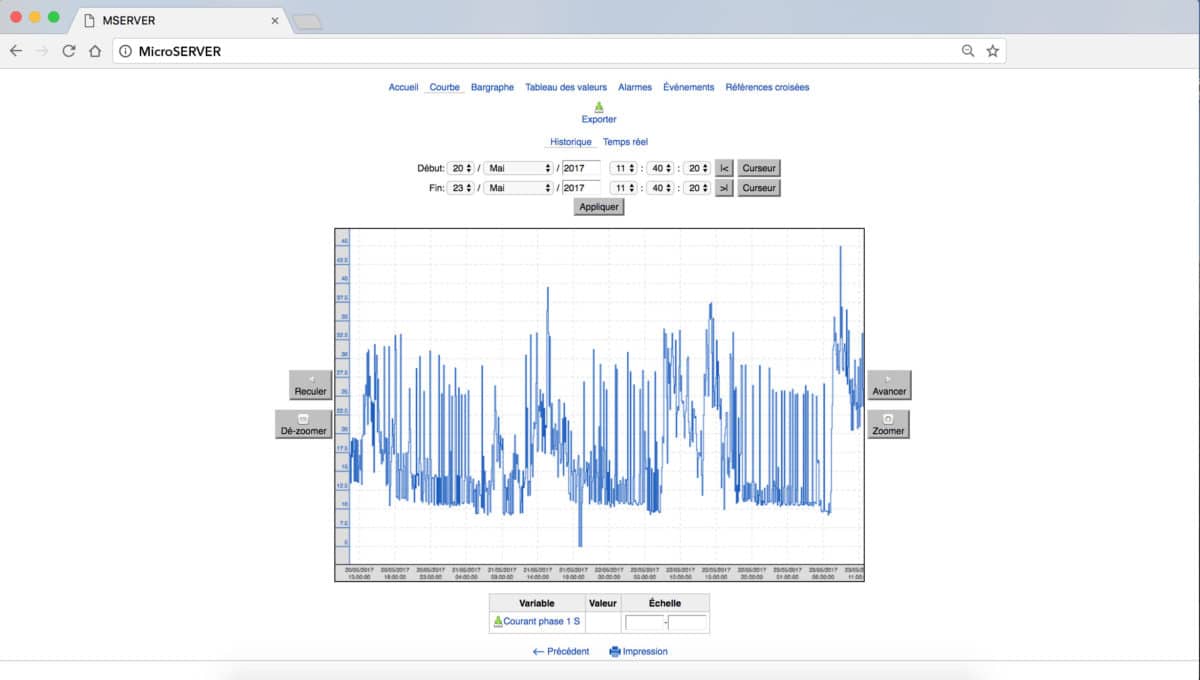Click the Fin year input field

(581, 188)
